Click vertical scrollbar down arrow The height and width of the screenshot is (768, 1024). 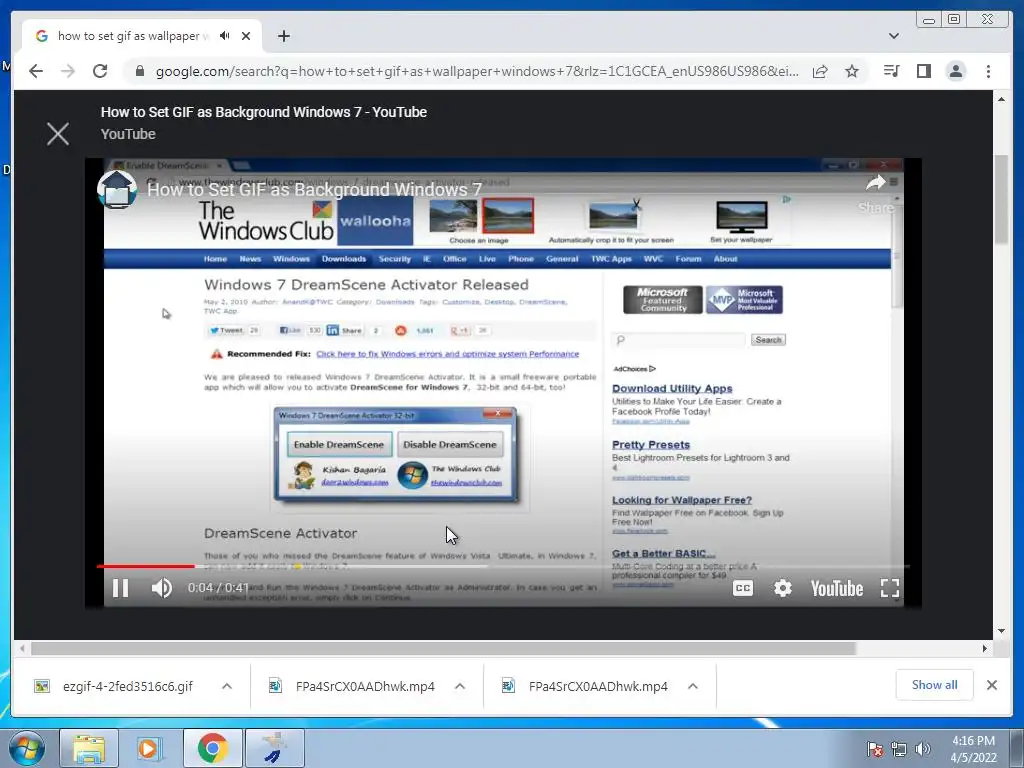click(x=1001, y=631)
